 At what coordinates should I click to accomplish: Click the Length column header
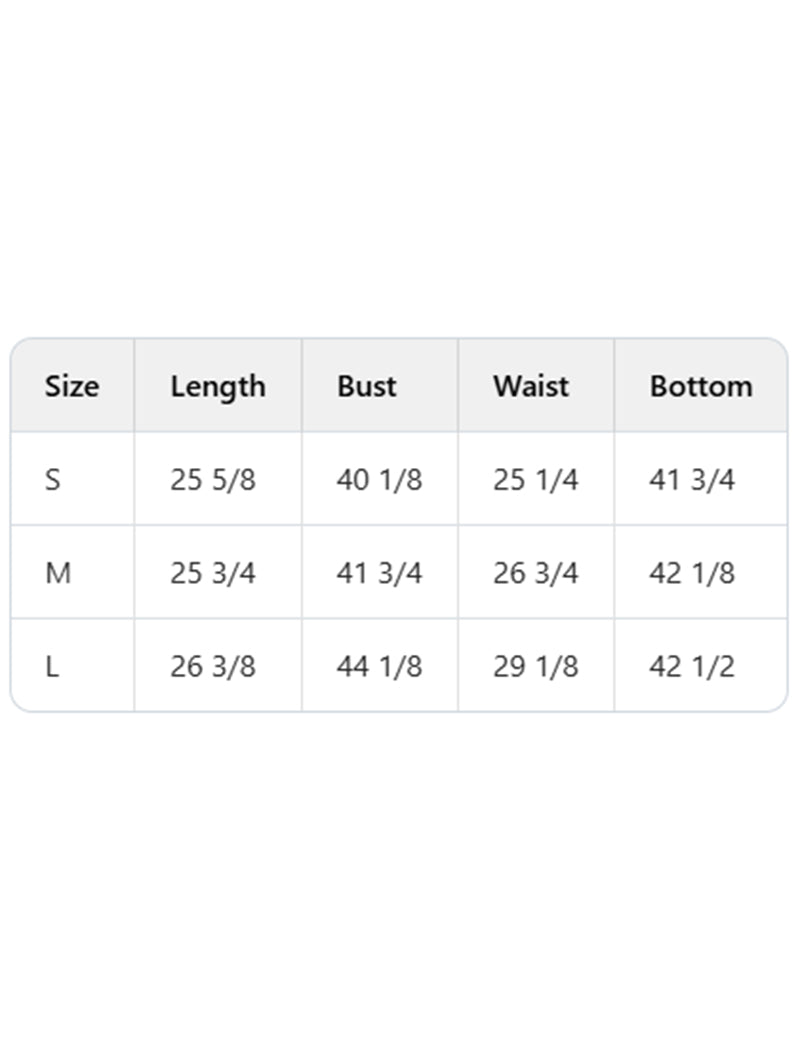218,387
